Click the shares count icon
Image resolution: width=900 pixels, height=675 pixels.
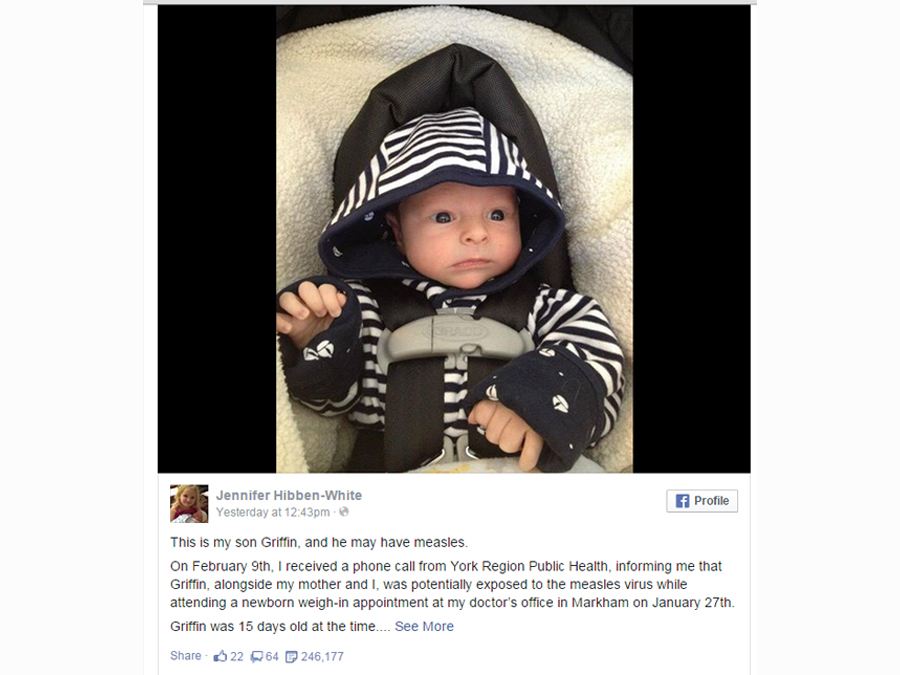pos(292,657)
